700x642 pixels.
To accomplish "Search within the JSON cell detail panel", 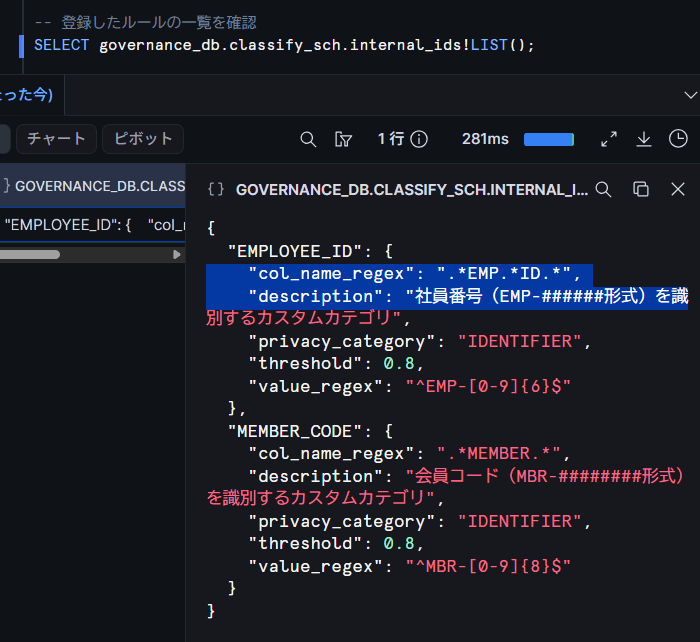I will tap(603, 189).
